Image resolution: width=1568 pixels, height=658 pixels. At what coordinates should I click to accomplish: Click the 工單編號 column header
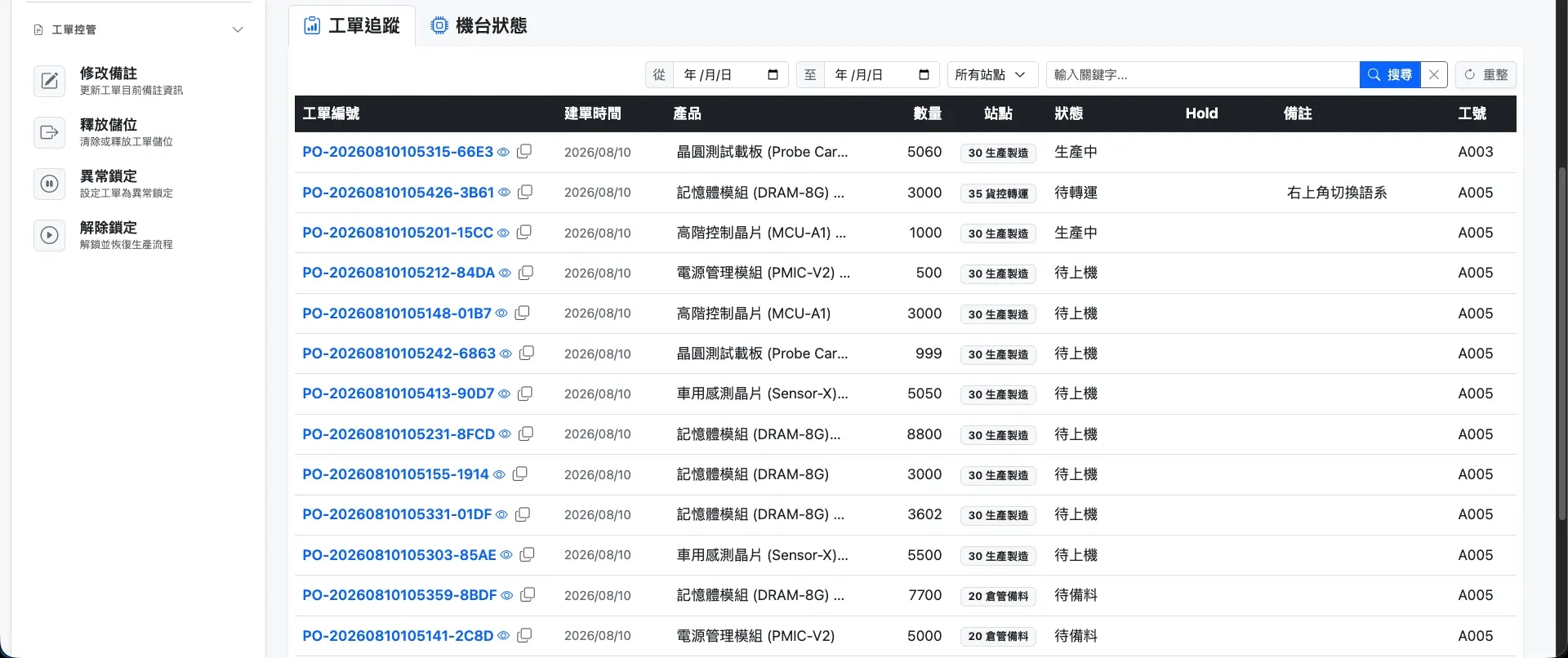331,113
